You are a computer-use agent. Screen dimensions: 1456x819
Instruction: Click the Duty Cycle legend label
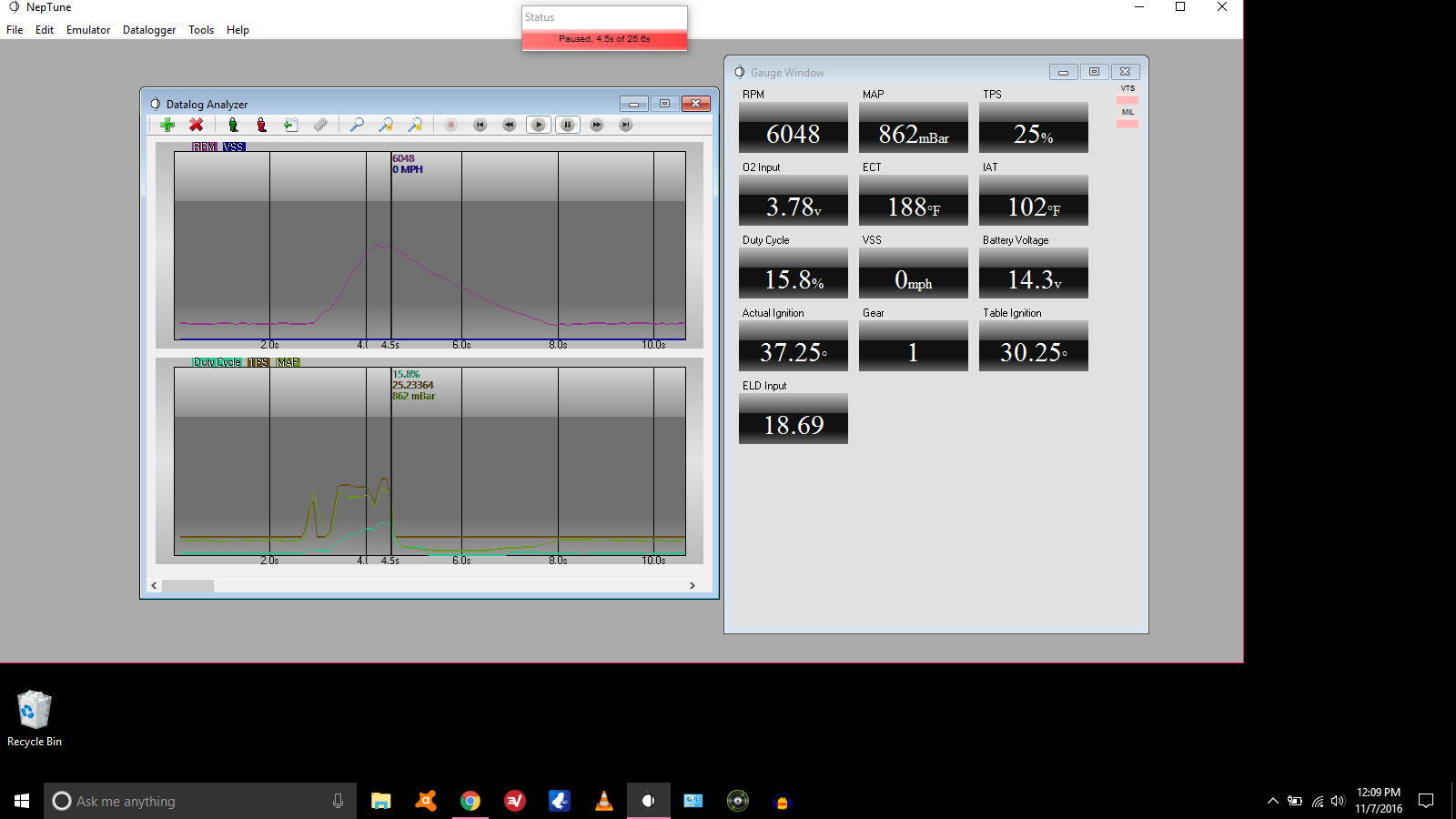coord(217,362)
